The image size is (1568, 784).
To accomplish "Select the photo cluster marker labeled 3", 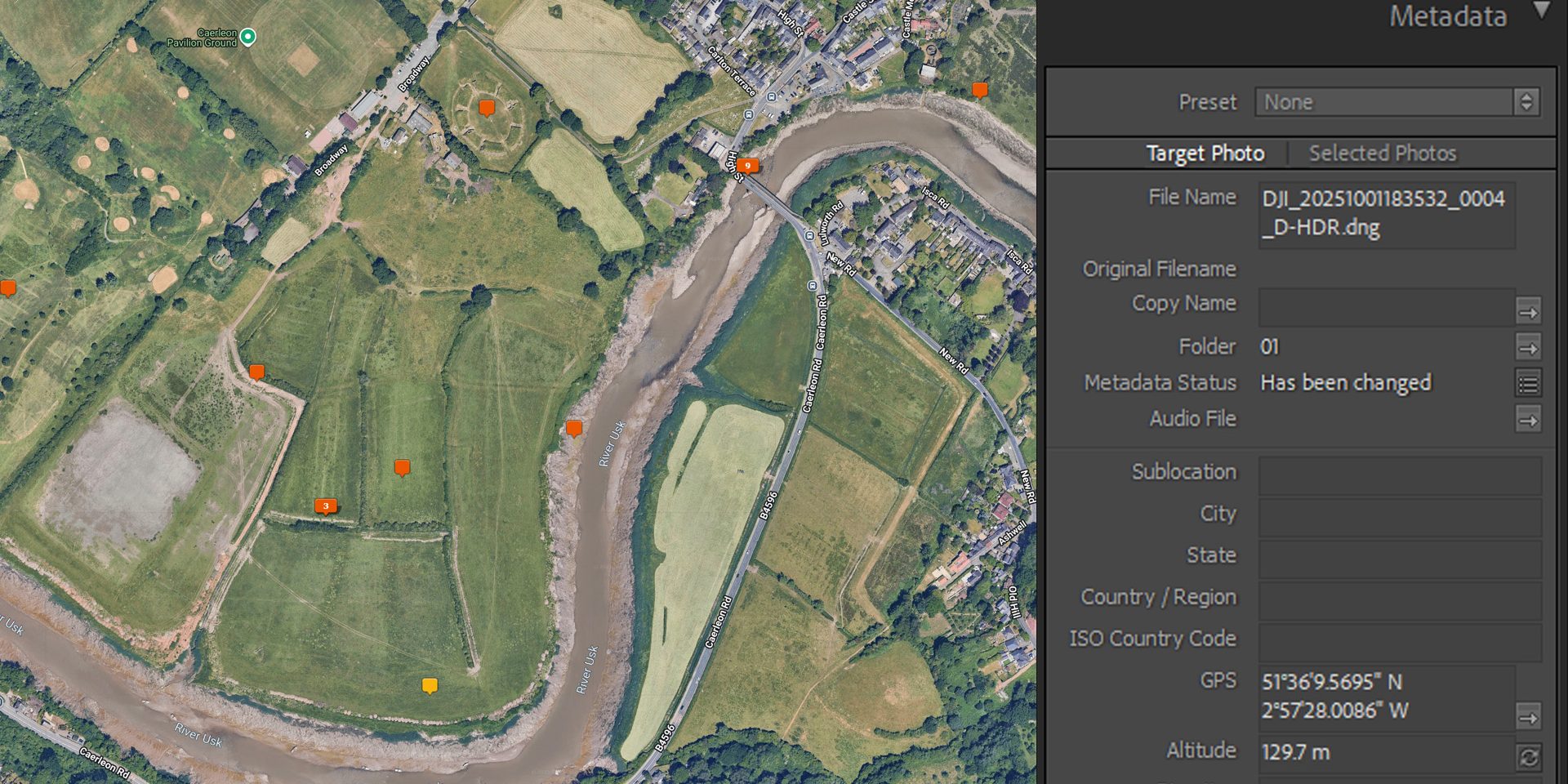I will point(325,506).
